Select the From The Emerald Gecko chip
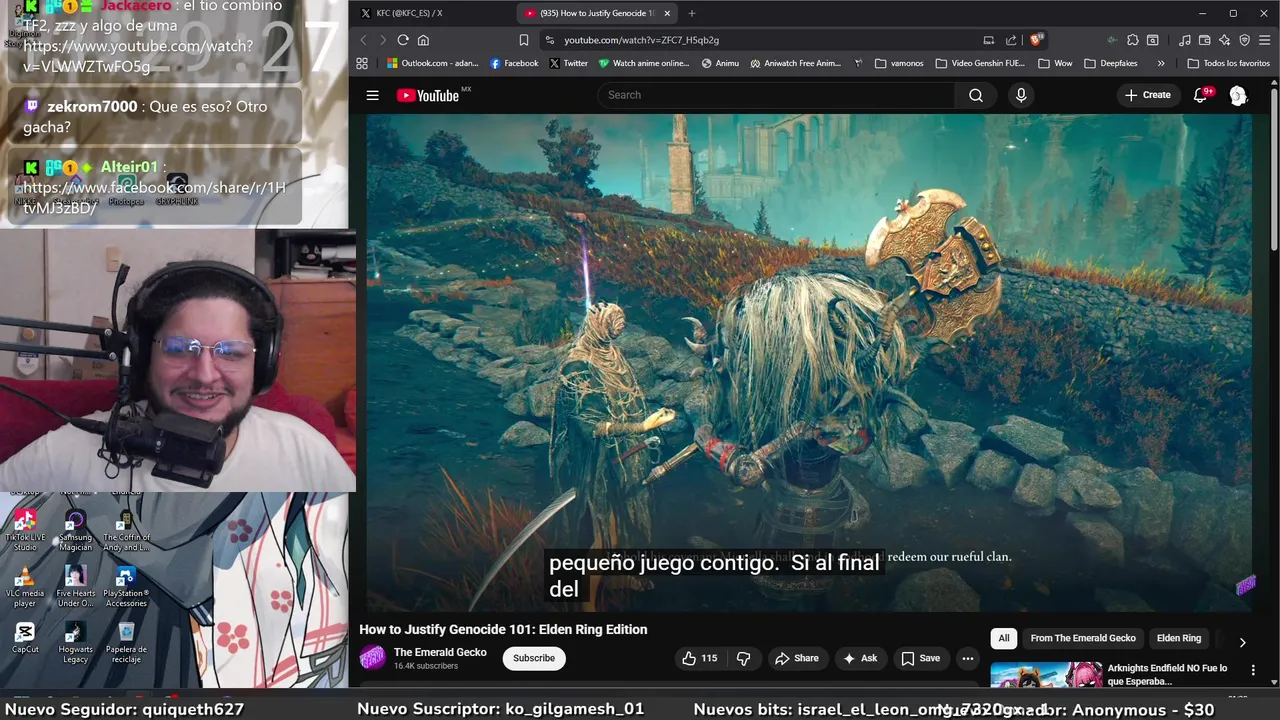Viewport: 1280px width, 720px height. pos(1083,638)
